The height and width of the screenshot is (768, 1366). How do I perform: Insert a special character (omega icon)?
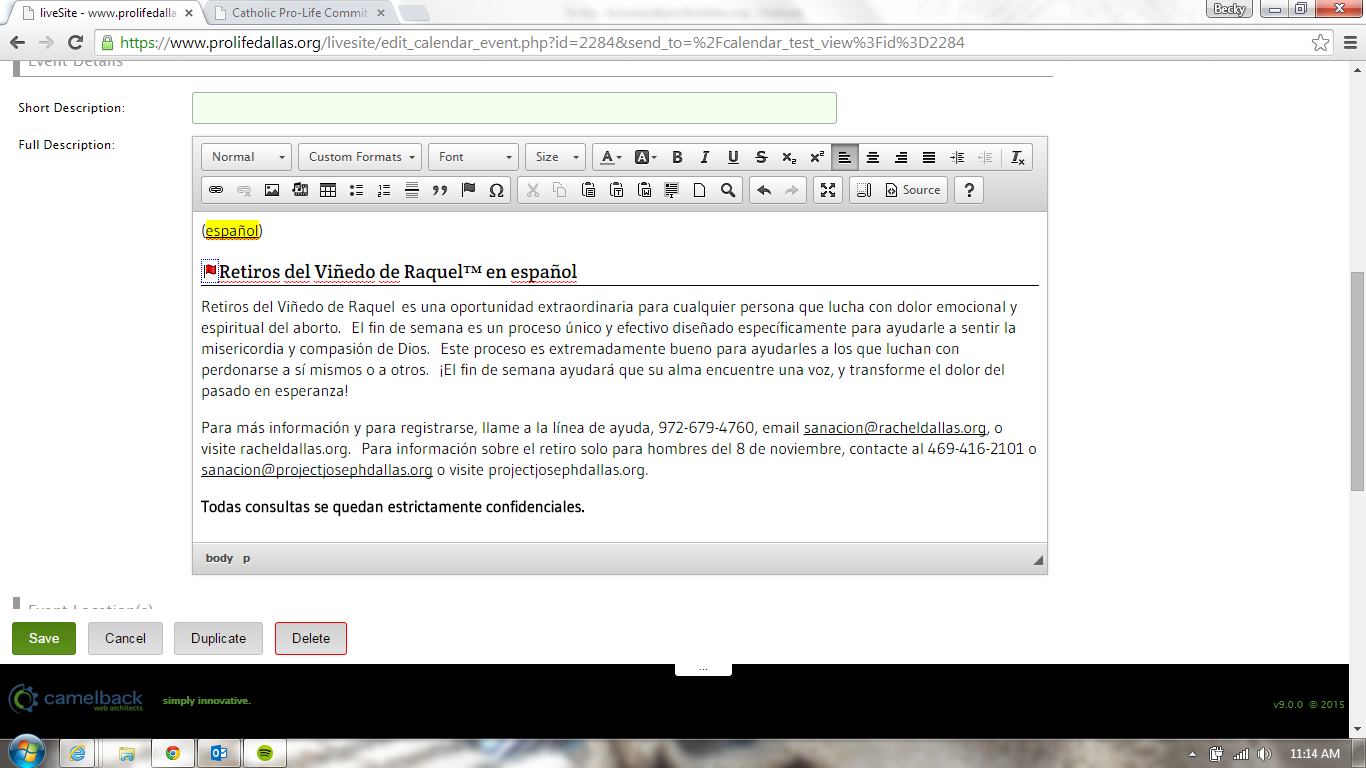pyautogui.click(x=496, y=190)
